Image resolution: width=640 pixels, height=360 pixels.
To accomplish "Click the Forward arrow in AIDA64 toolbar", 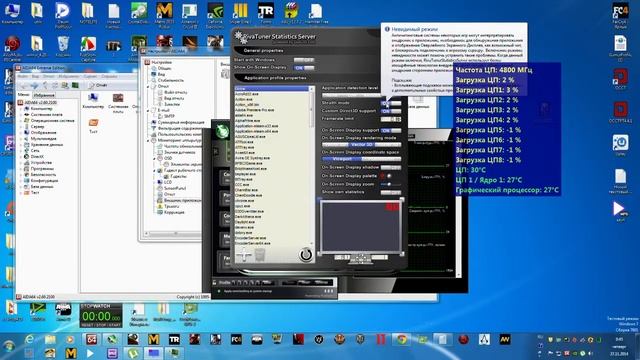I will click(34, 85).
